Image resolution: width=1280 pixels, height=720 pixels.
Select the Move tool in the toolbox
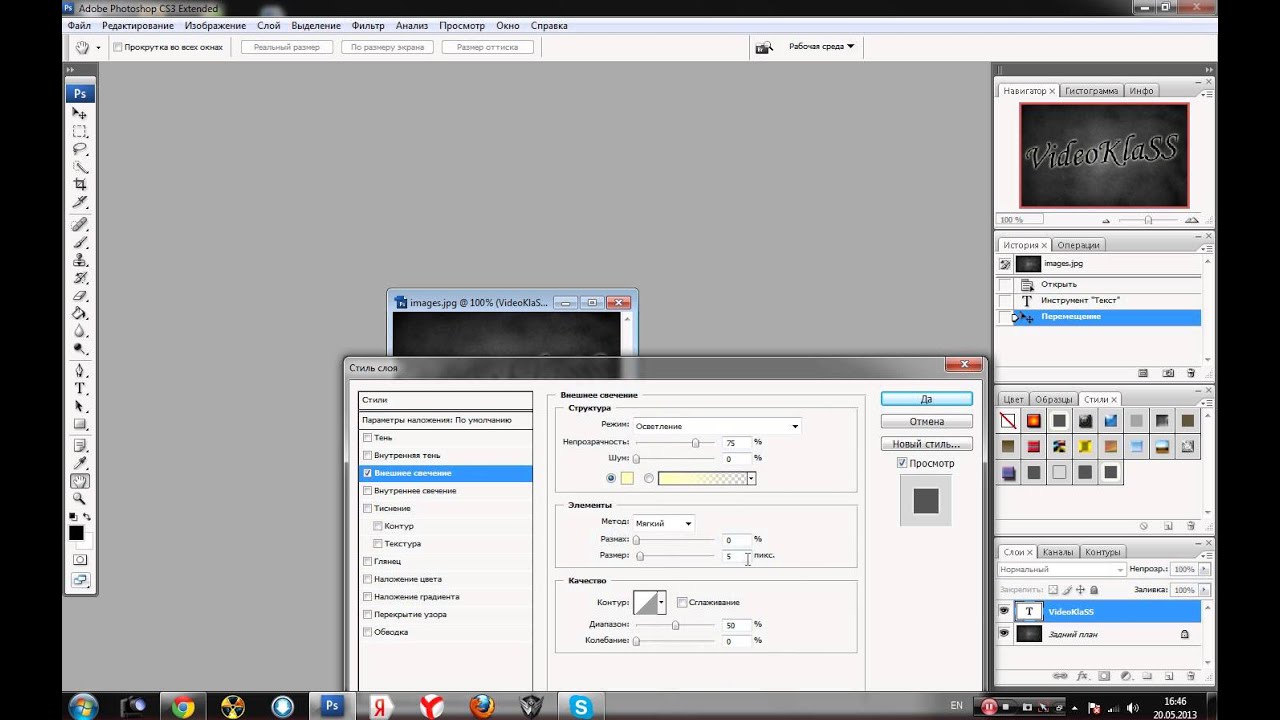pos(80,114)
